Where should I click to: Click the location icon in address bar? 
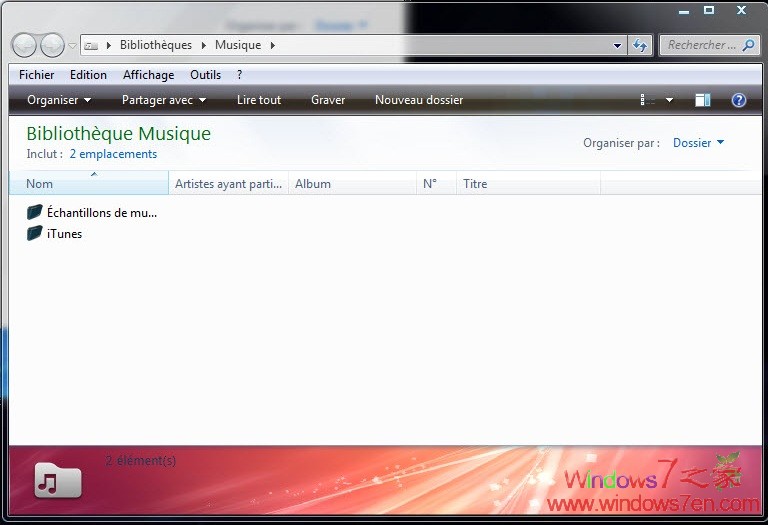(91, 46)
